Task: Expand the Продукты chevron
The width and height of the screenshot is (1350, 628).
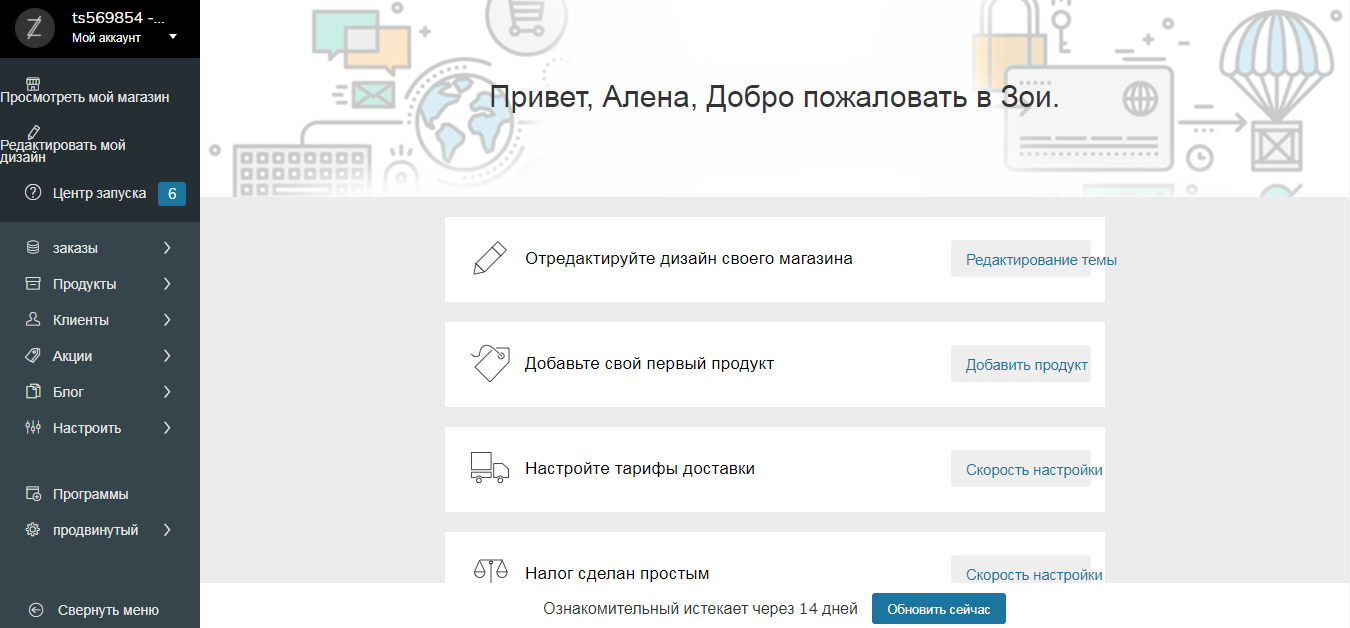Action: tap(167, 284)
